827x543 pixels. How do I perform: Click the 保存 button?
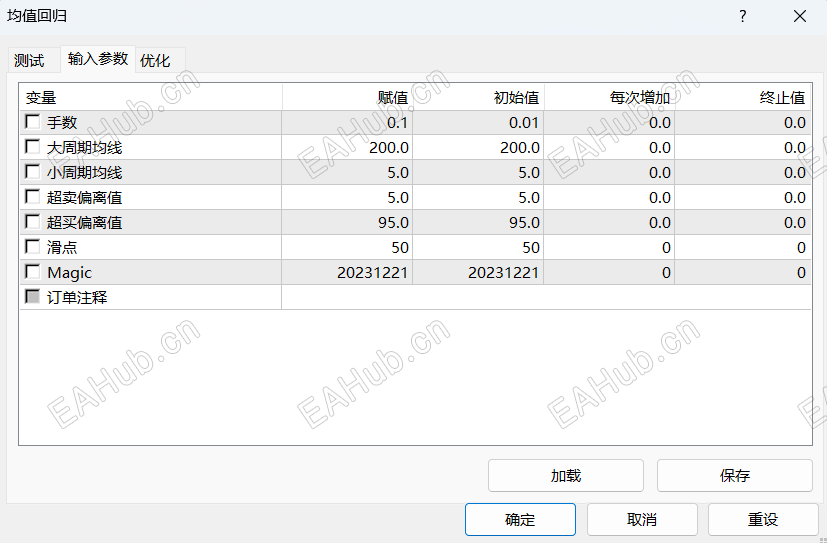click(735, 476)
